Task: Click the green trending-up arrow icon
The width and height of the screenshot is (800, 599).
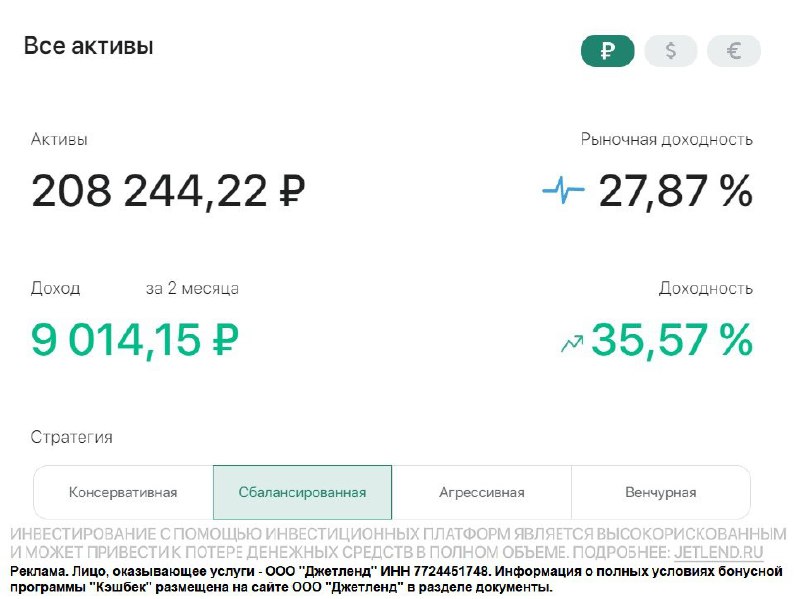Action: (x=572, y=343)
